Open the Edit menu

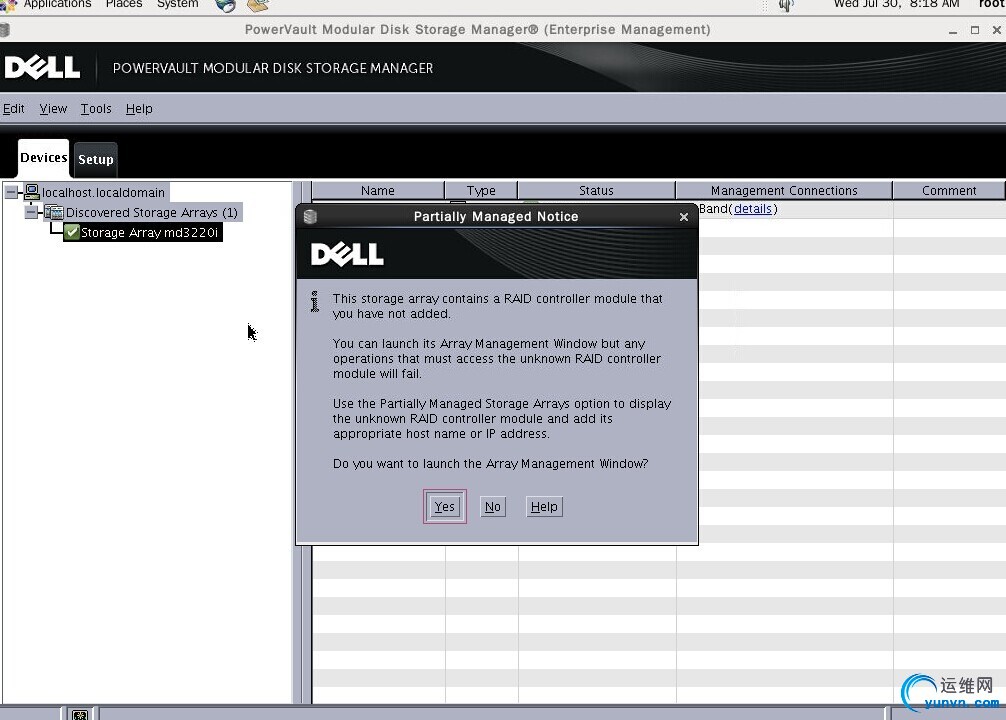[x=13, y=108]
